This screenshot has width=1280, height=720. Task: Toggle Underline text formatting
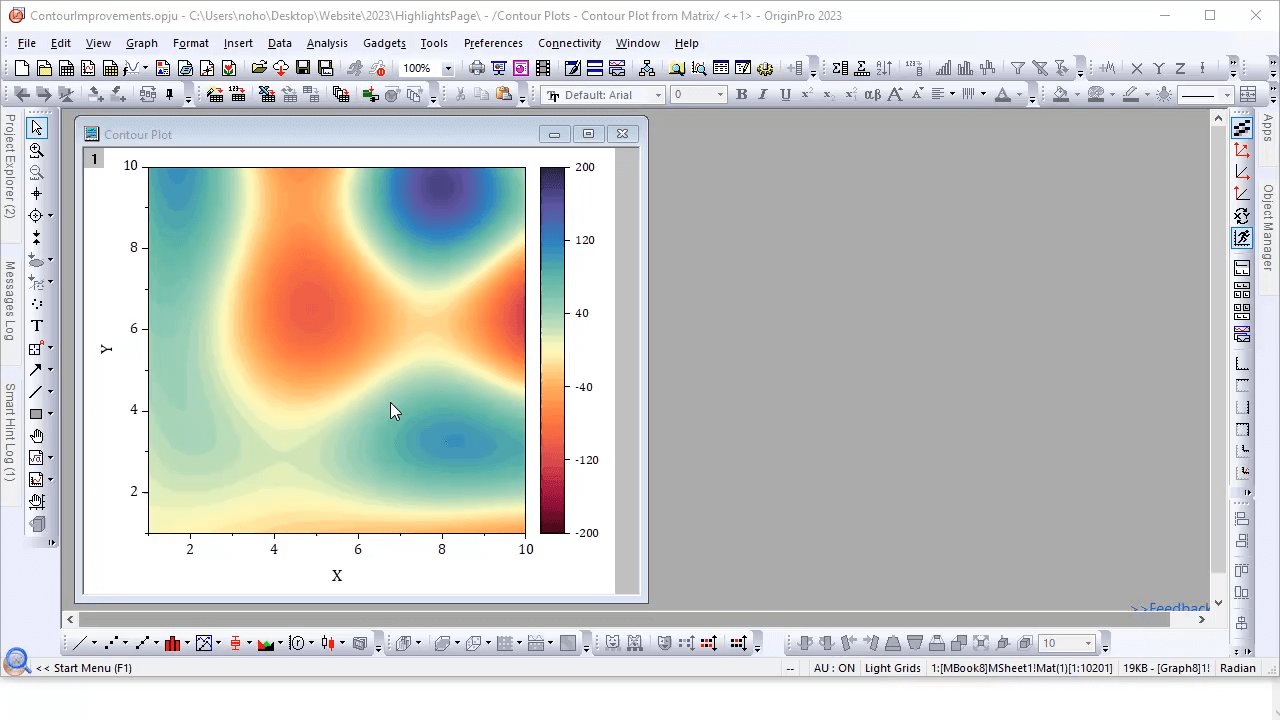click(785, 94)
